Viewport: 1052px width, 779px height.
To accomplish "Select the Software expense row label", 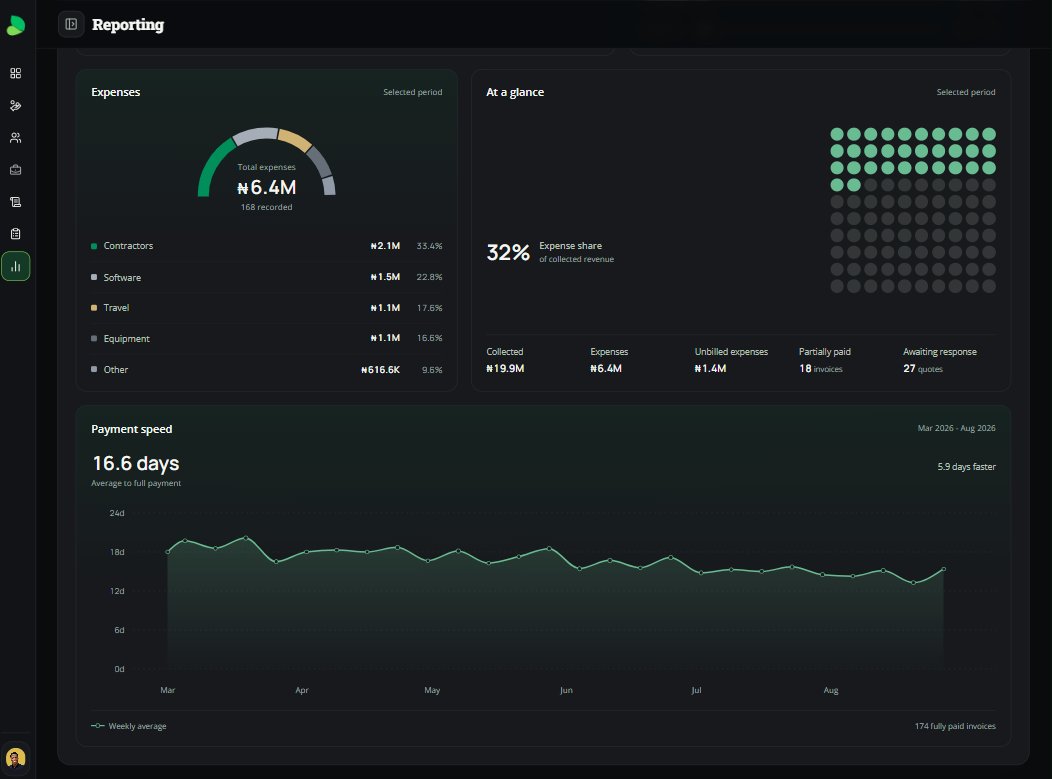I will click(x=122, y=277).
